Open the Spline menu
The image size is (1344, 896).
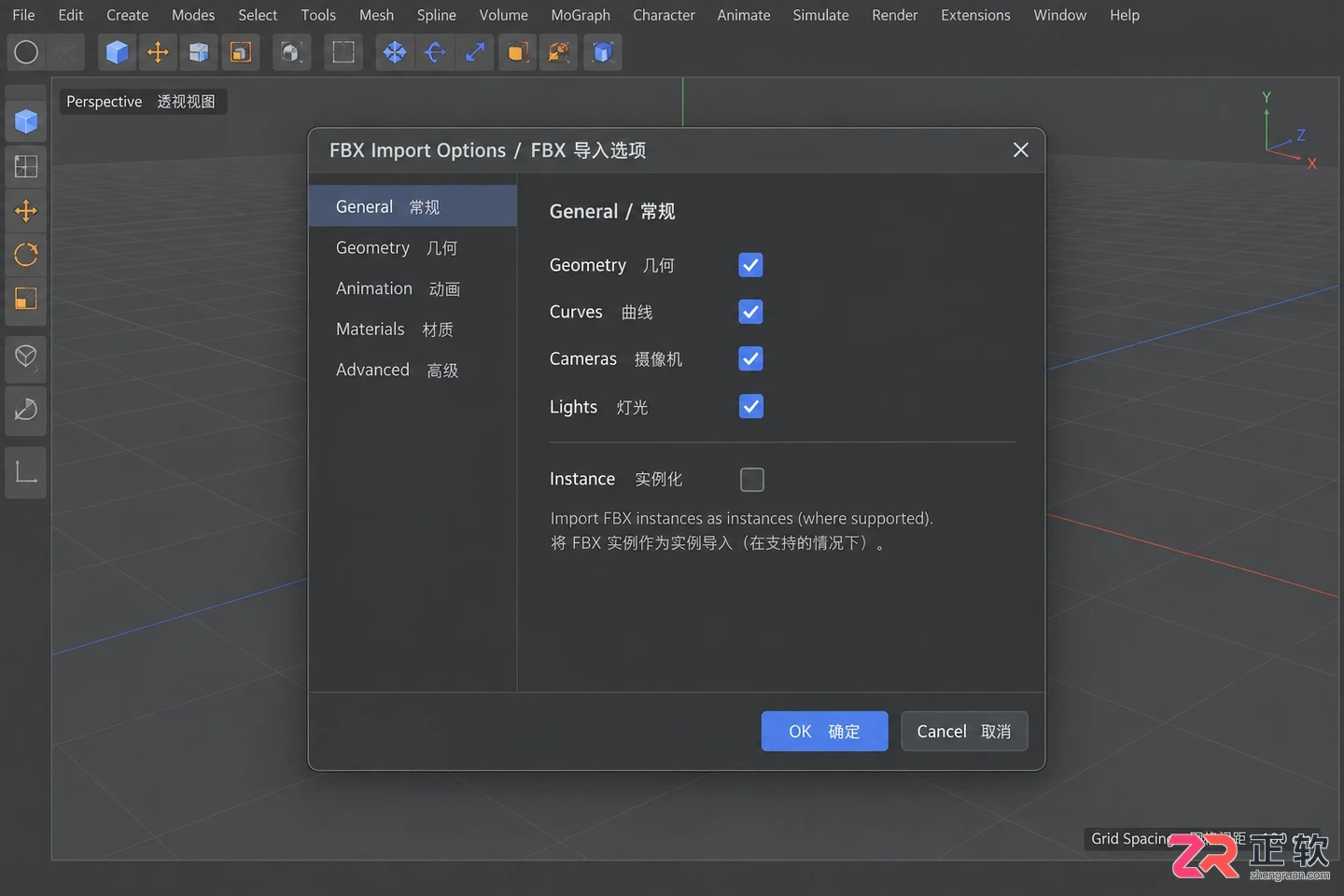[437, 15]
